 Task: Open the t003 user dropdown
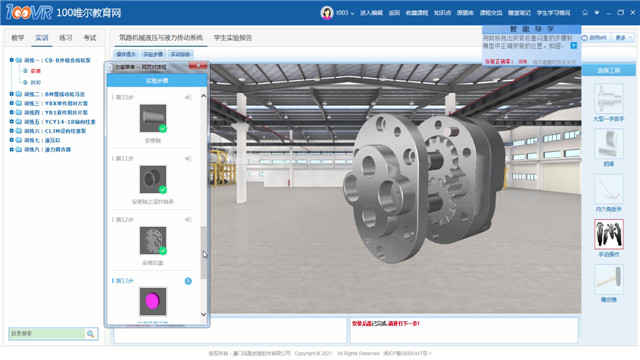click(345, 13)
